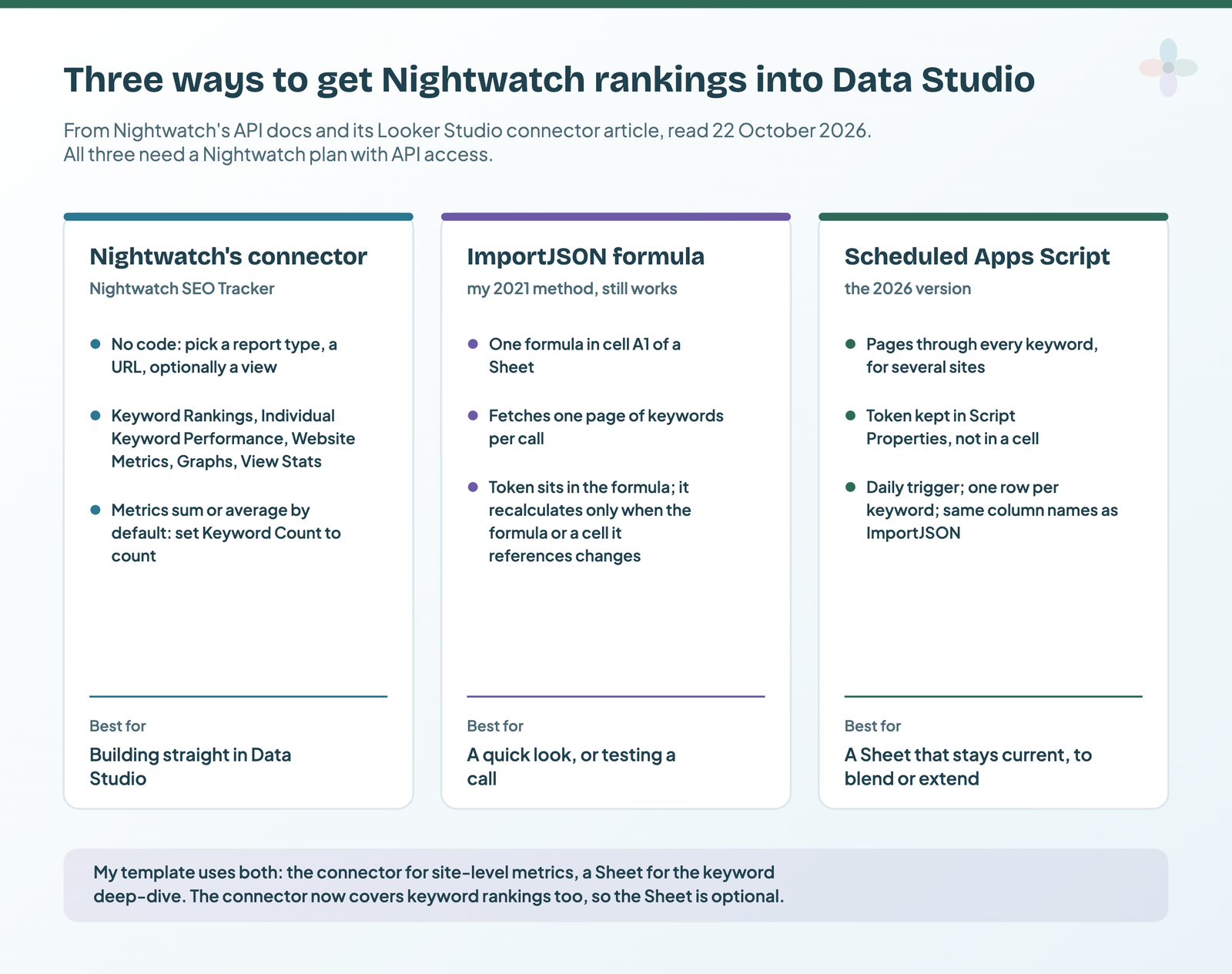Viewport: 1232px width, 974px height.
Task: Click the heading 'Nightwatch's connector'
Action: 228,256
